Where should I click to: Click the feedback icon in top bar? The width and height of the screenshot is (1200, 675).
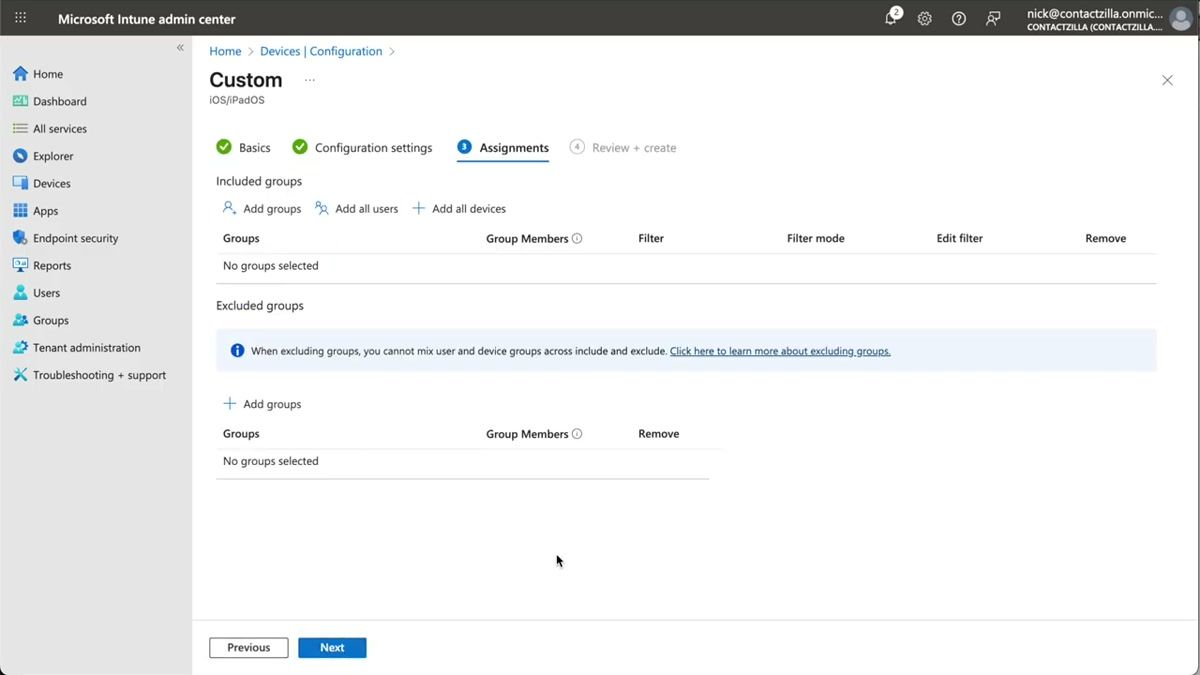(x=992, y=18)
